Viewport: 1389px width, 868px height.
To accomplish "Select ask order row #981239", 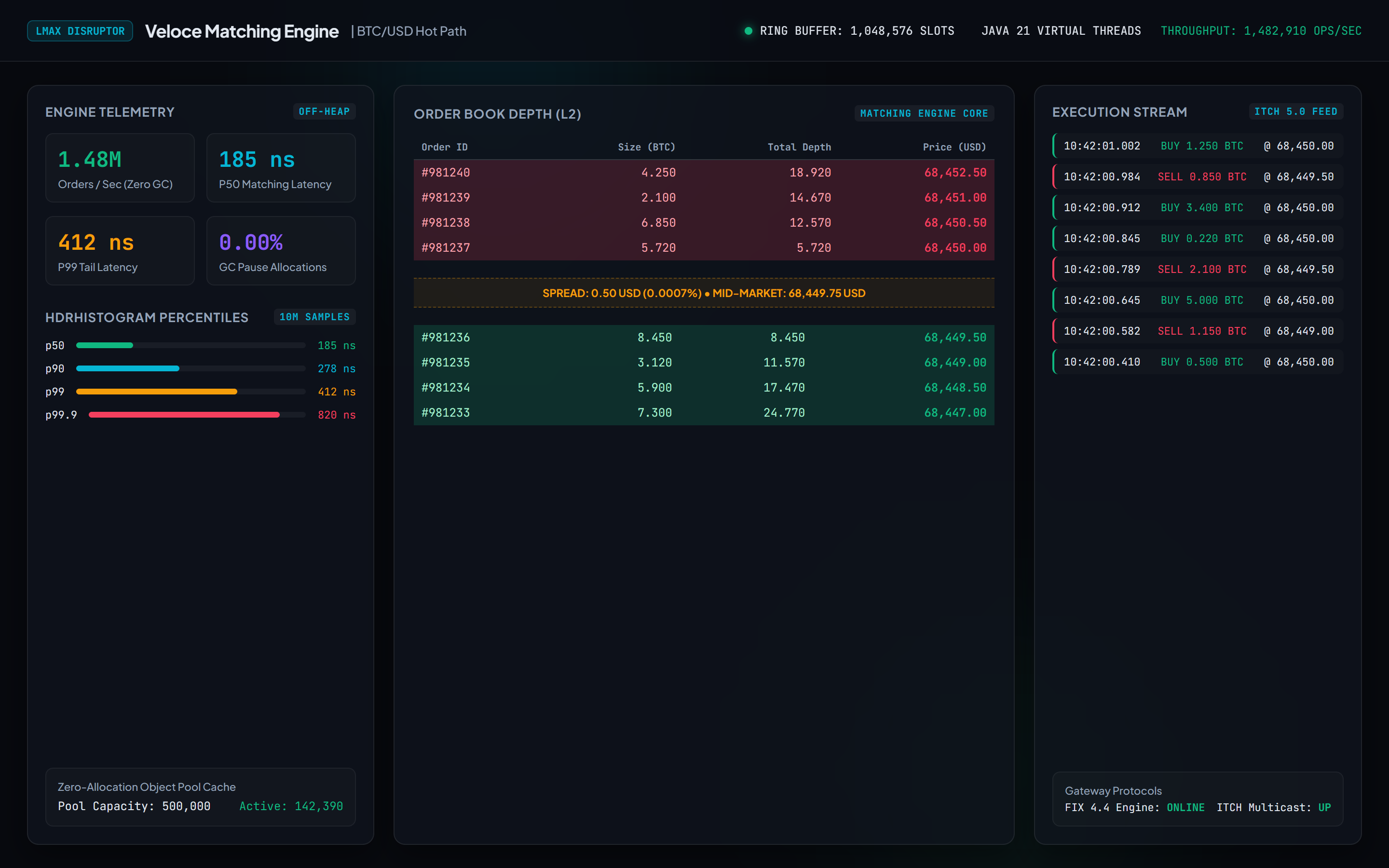I will pyautogui.click(x=704, y=198).
